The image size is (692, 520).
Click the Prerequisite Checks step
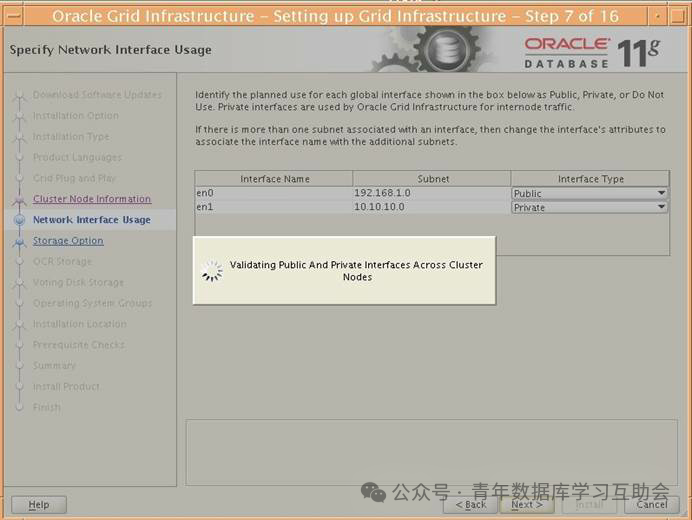(79, 345)
